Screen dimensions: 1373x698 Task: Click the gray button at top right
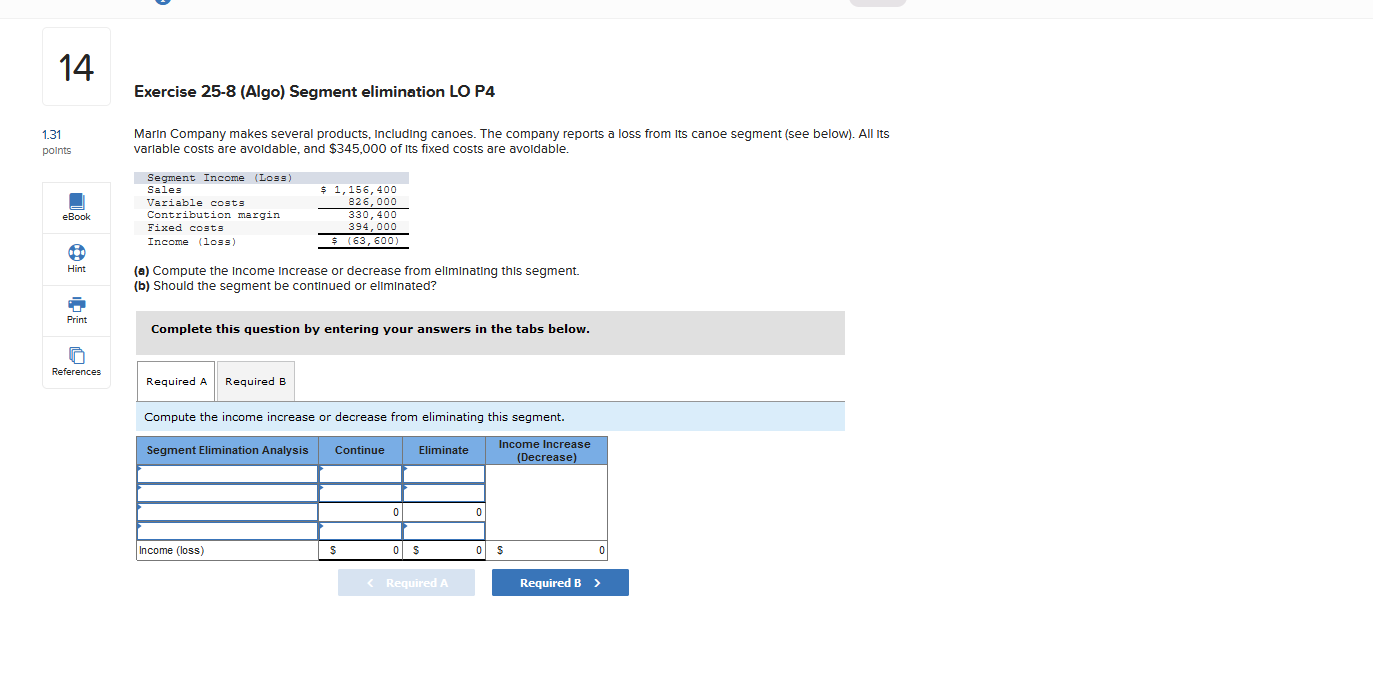point(879,3)
